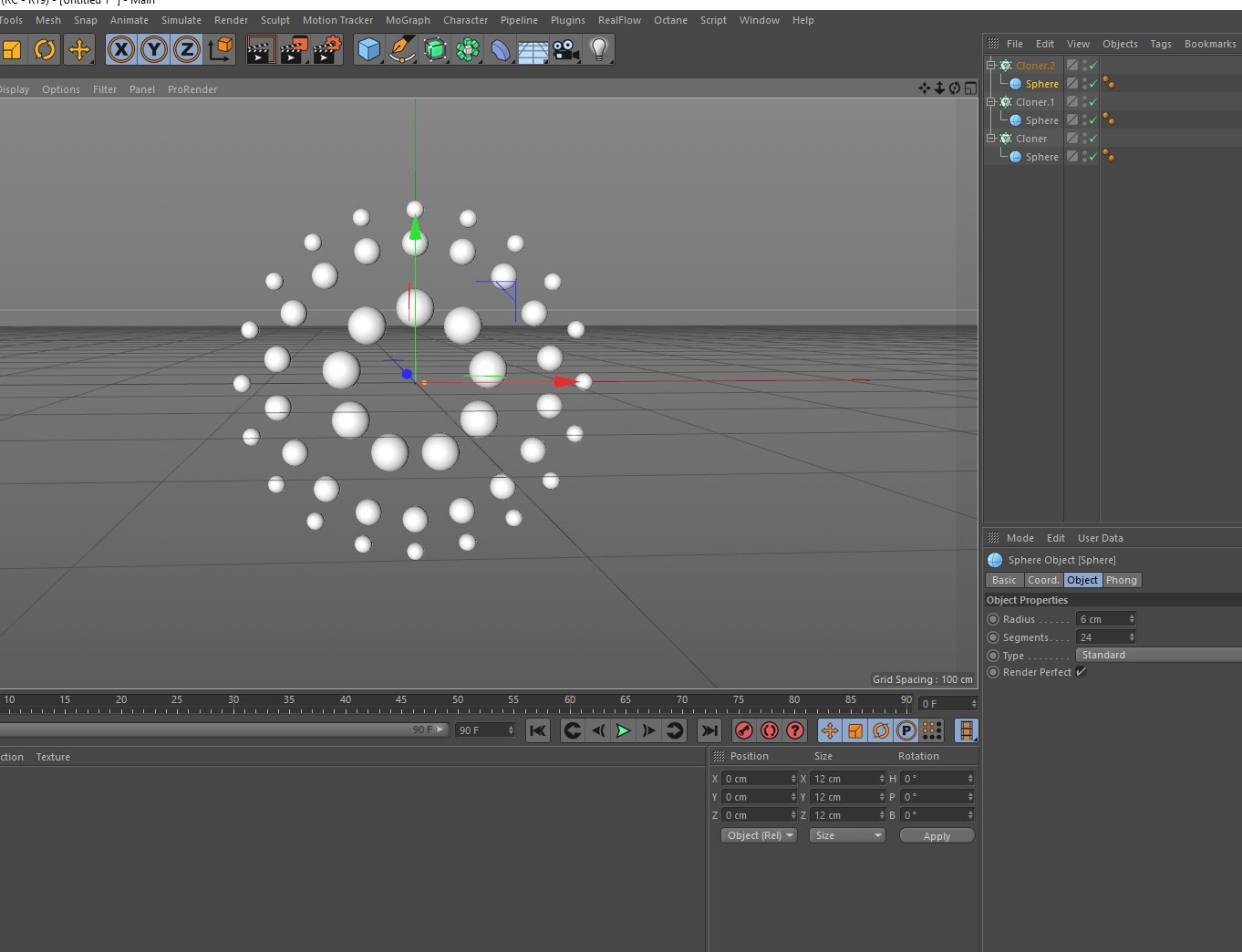Open the Object Manager Tags menu
Screen dimensions: 1242x952
1161,44
